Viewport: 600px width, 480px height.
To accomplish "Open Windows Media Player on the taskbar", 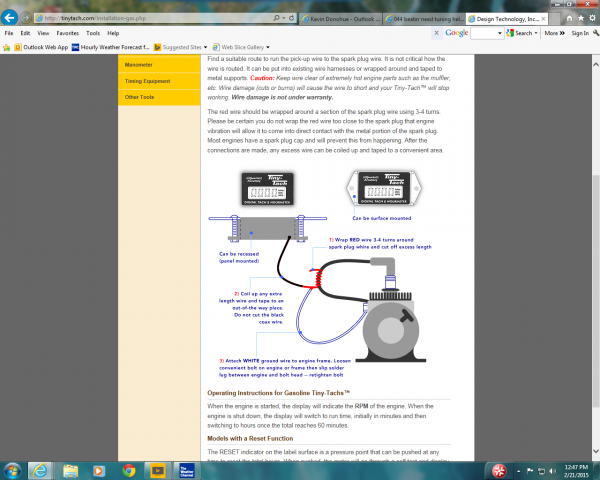I will (x=100, y=468).
